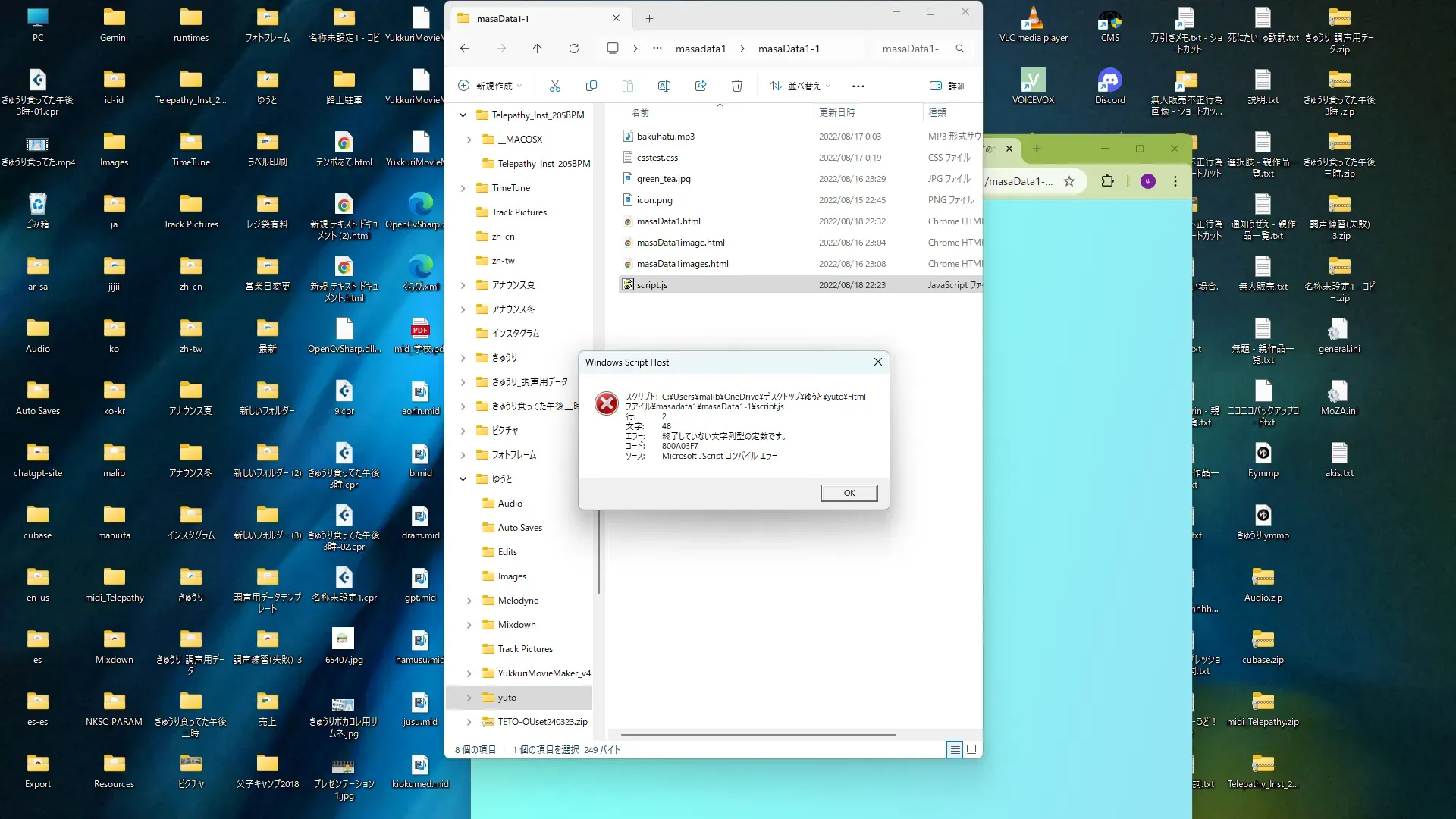Open Chrome extensions puzzle icon
Image resolution: width=1456 pixels, height=819 pixels.
1108,181
